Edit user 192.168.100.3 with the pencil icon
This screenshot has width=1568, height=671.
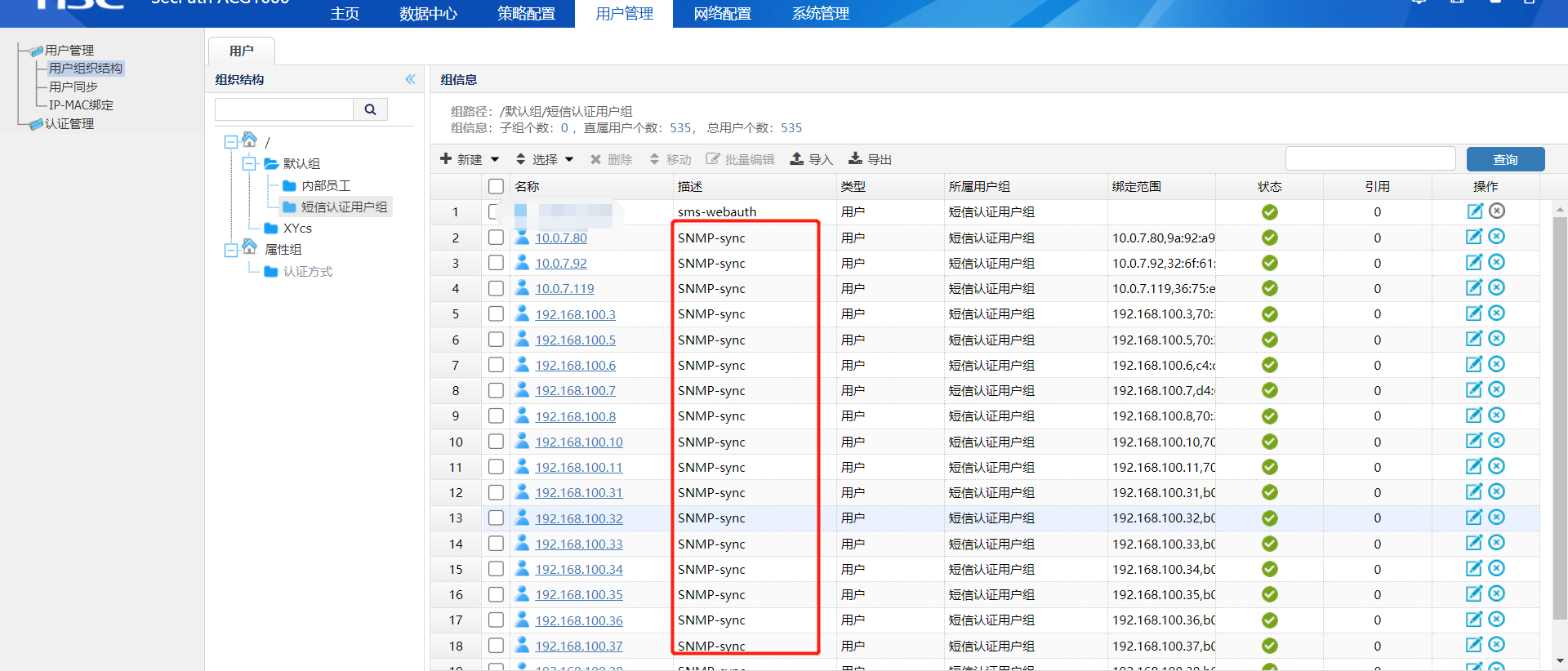click(x=1474, y=313)
